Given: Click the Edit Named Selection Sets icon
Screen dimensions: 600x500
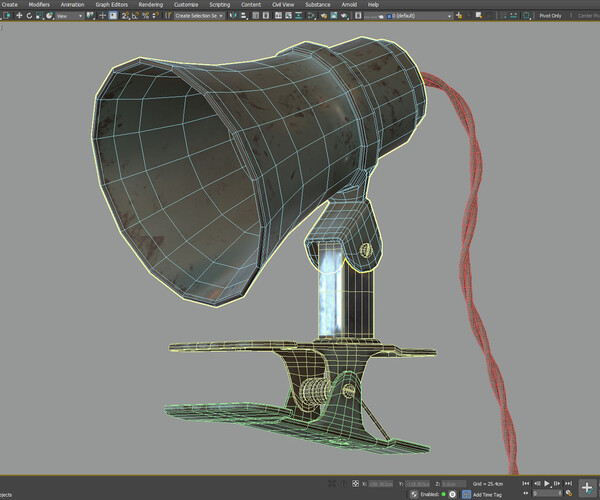Looking at the screenshot, I should [168, 16].
